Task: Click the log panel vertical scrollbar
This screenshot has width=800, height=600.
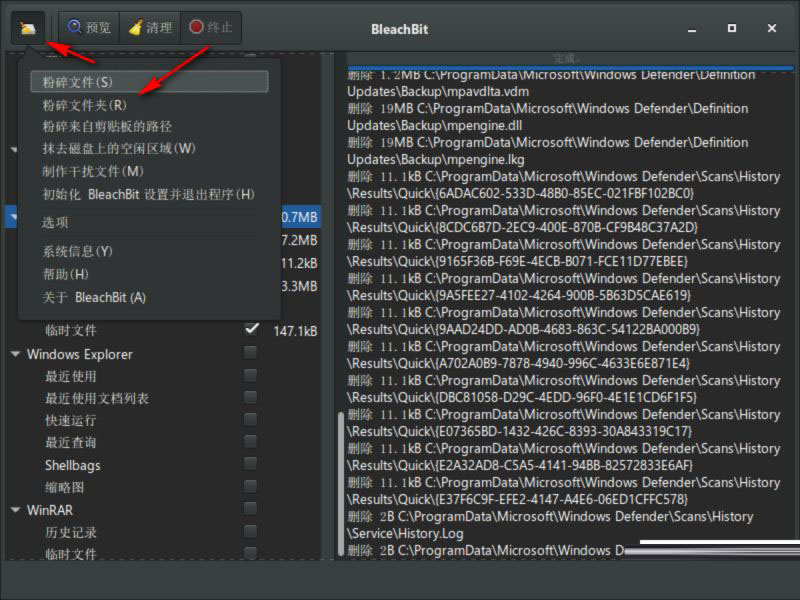Action: [341, 483]
